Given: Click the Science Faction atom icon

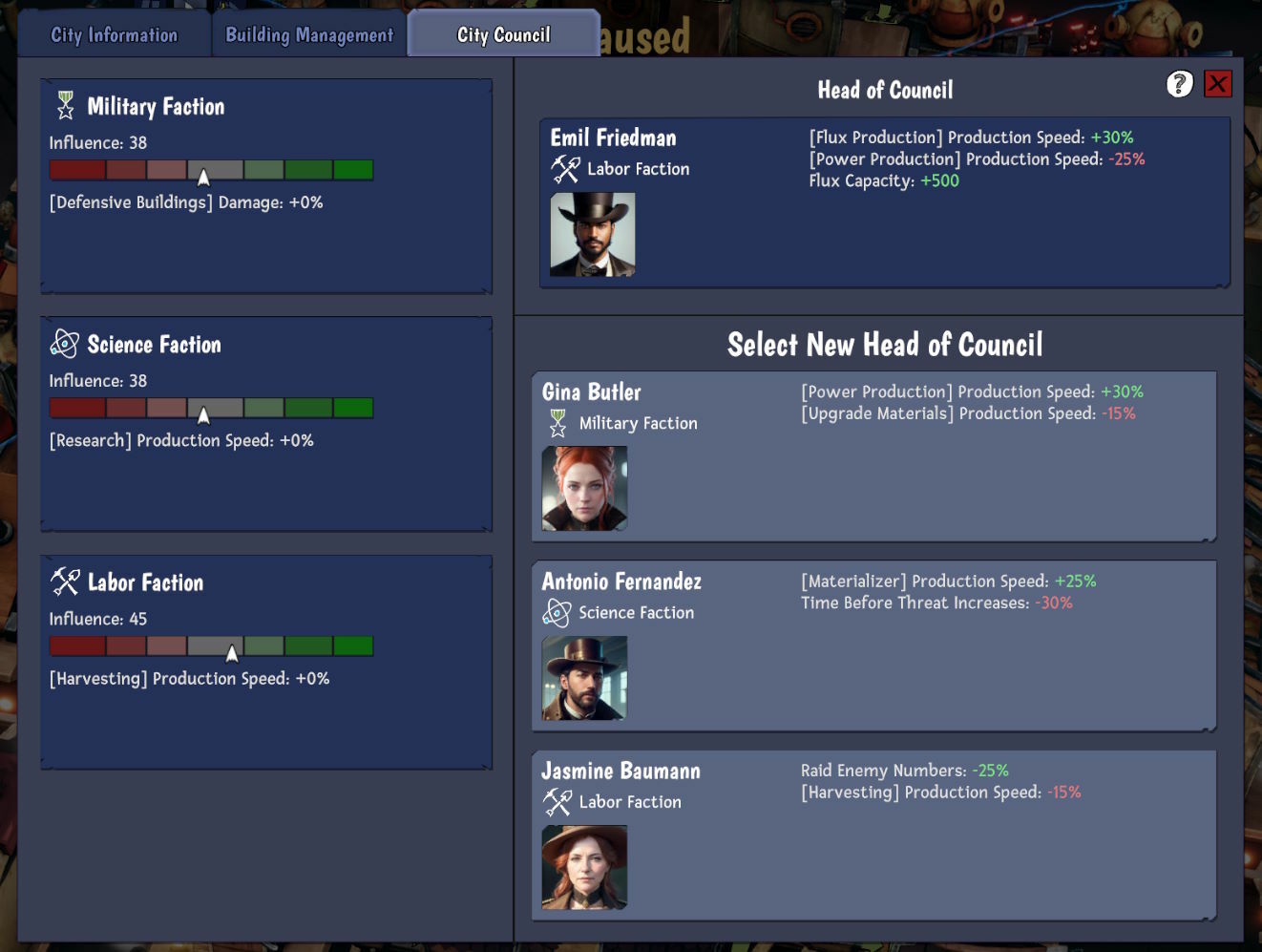Looking at the screenshot, I should (65, 344).
